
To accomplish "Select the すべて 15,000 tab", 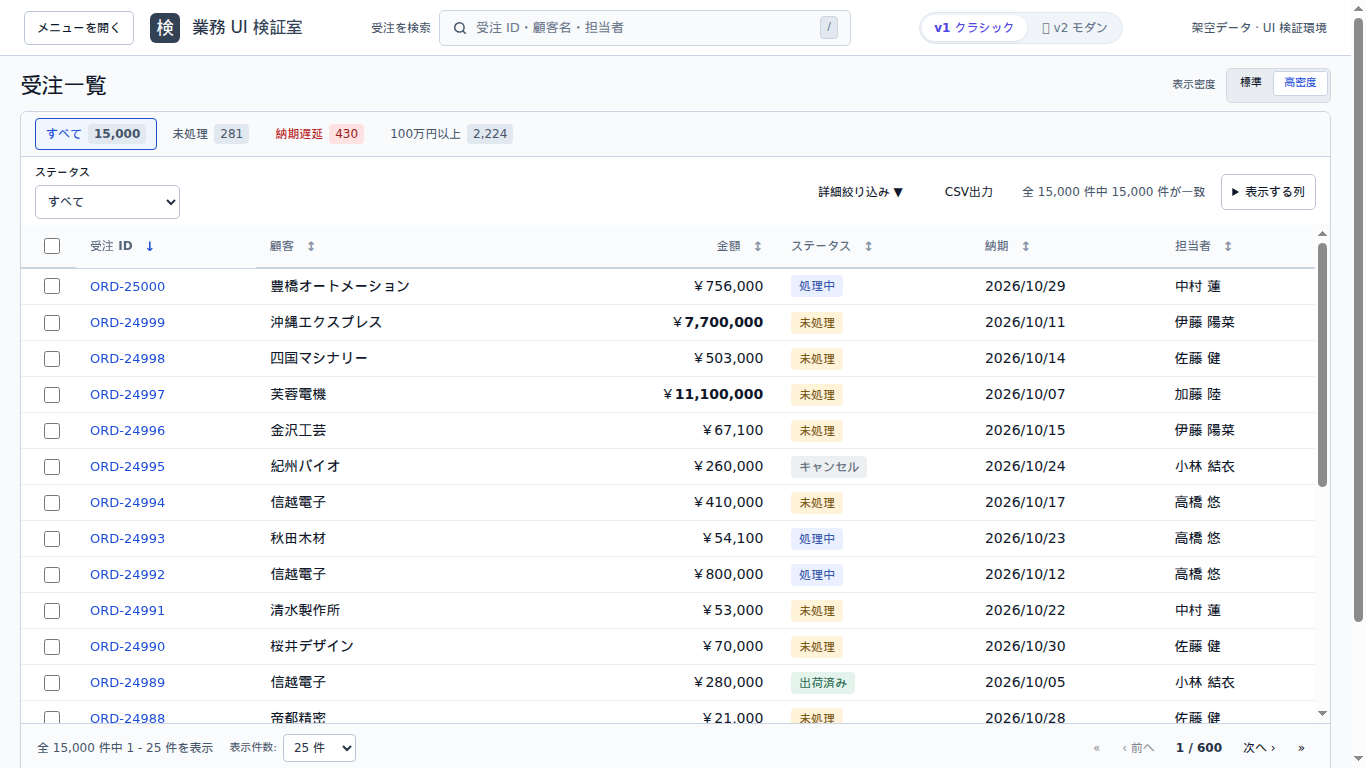I will (96, 134).
